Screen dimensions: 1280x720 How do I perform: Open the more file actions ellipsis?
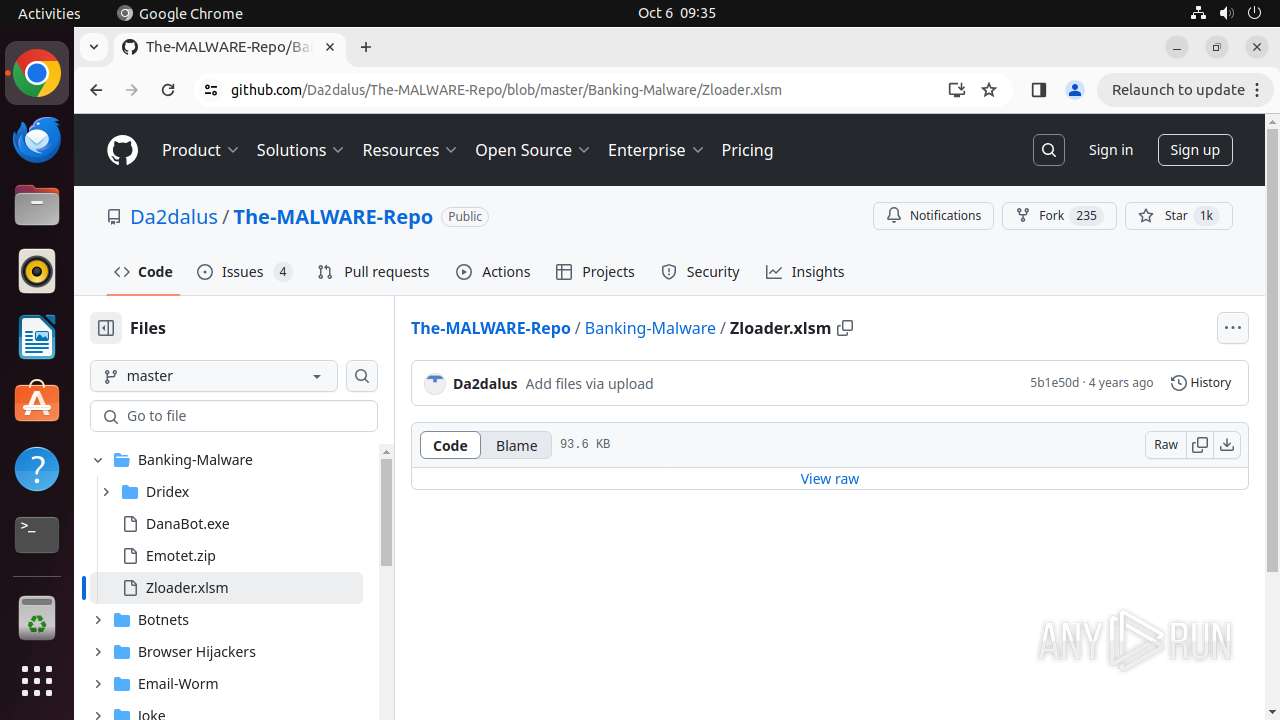coord(1233,328)
